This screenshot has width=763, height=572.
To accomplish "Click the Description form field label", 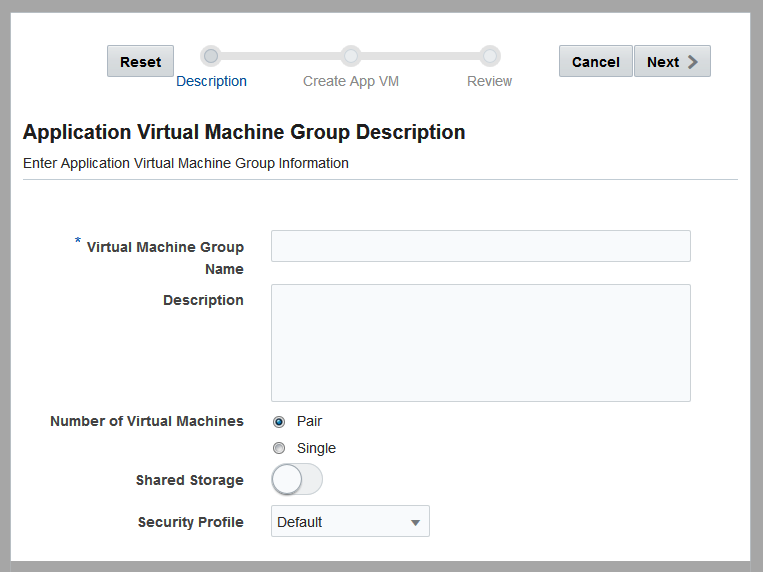I will pyautogui.click(x=203, y=300).
